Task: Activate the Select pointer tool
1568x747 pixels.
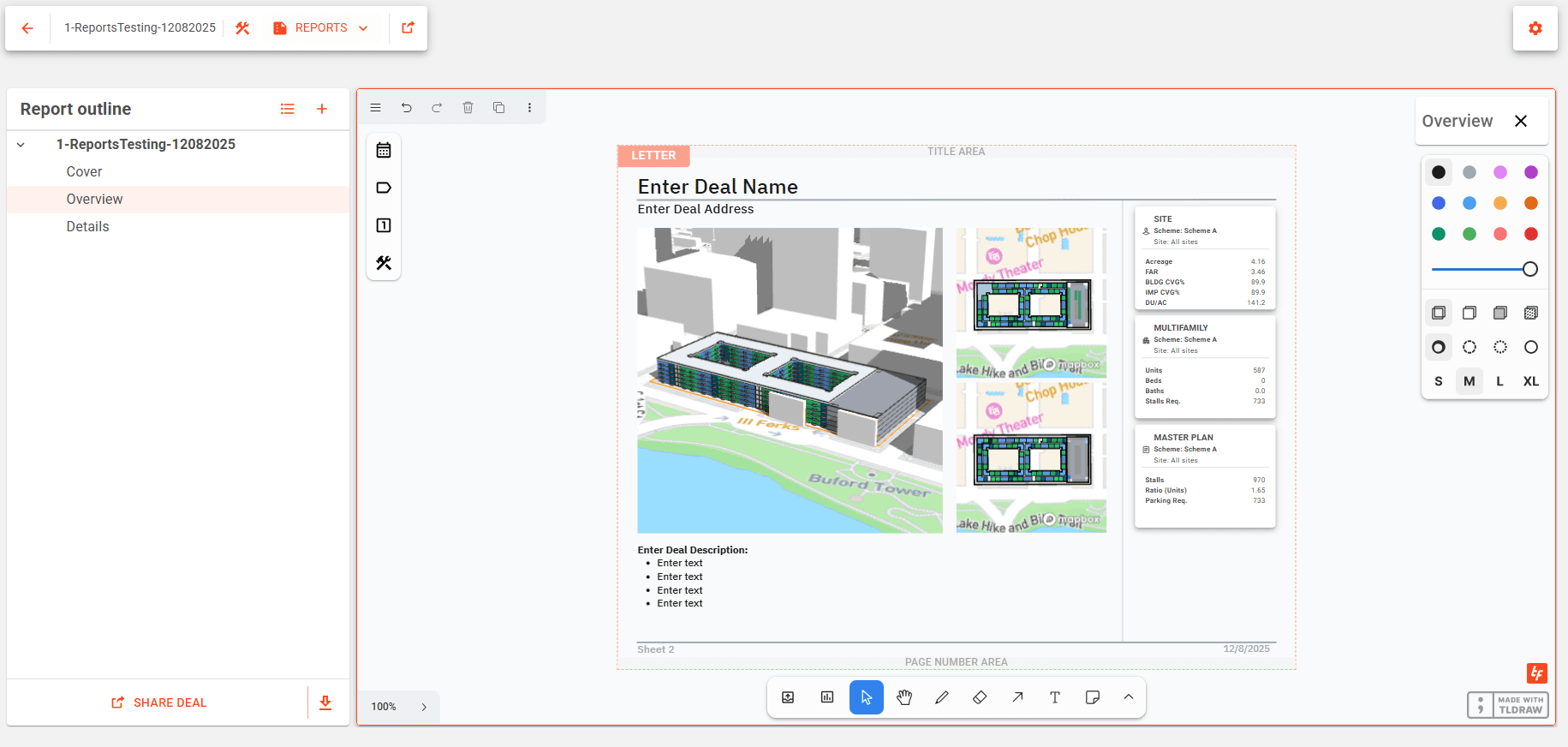Action: coord(867,697)
